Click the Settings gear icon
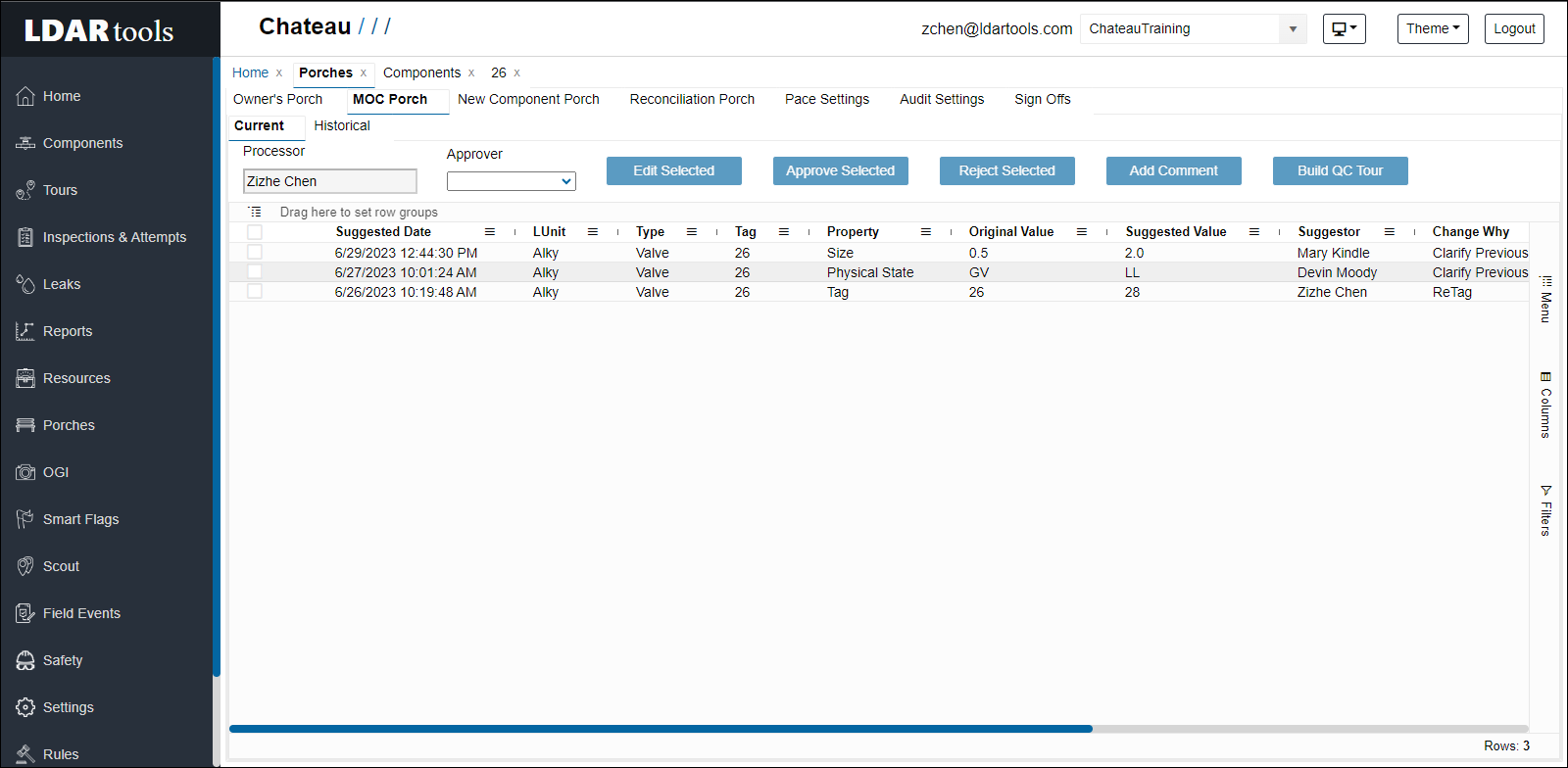Image resolution: width=1568 pixels, height=768 pixels. click(25, 707)
